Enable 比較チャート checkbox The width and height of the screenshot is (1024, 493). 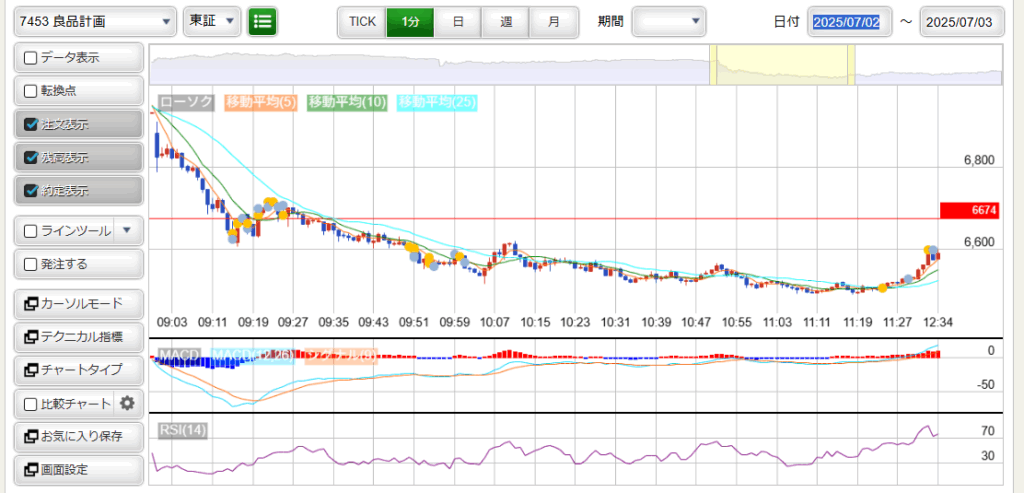(31, 404)
